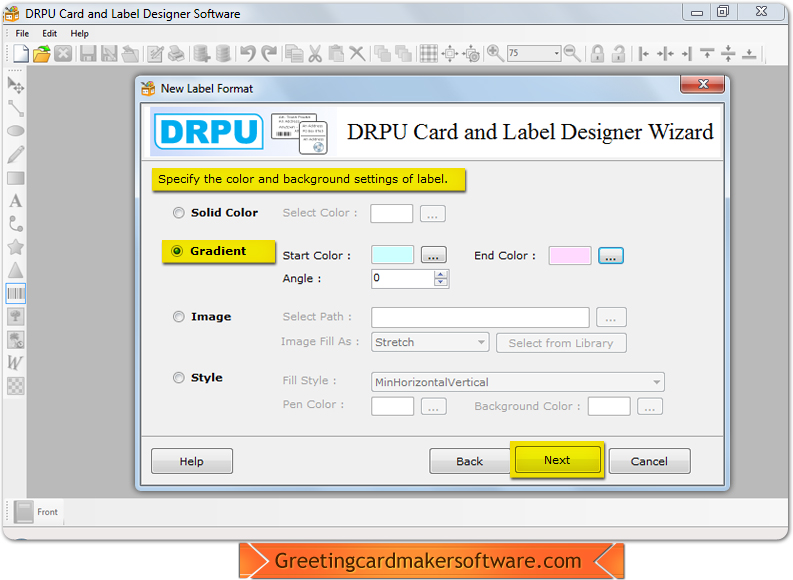Switch to the Front tab
793x580 pixels.
[x=36, y=512]
